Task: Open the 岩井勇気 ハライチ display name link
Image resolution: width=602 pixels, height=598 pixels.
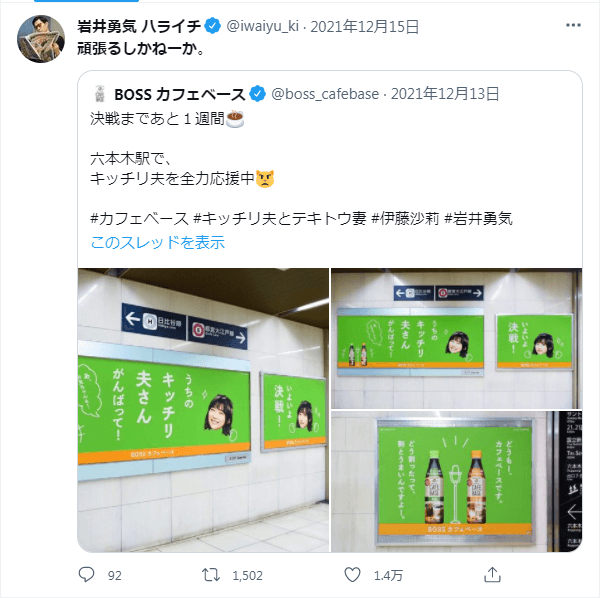Action: pos(139,26)
